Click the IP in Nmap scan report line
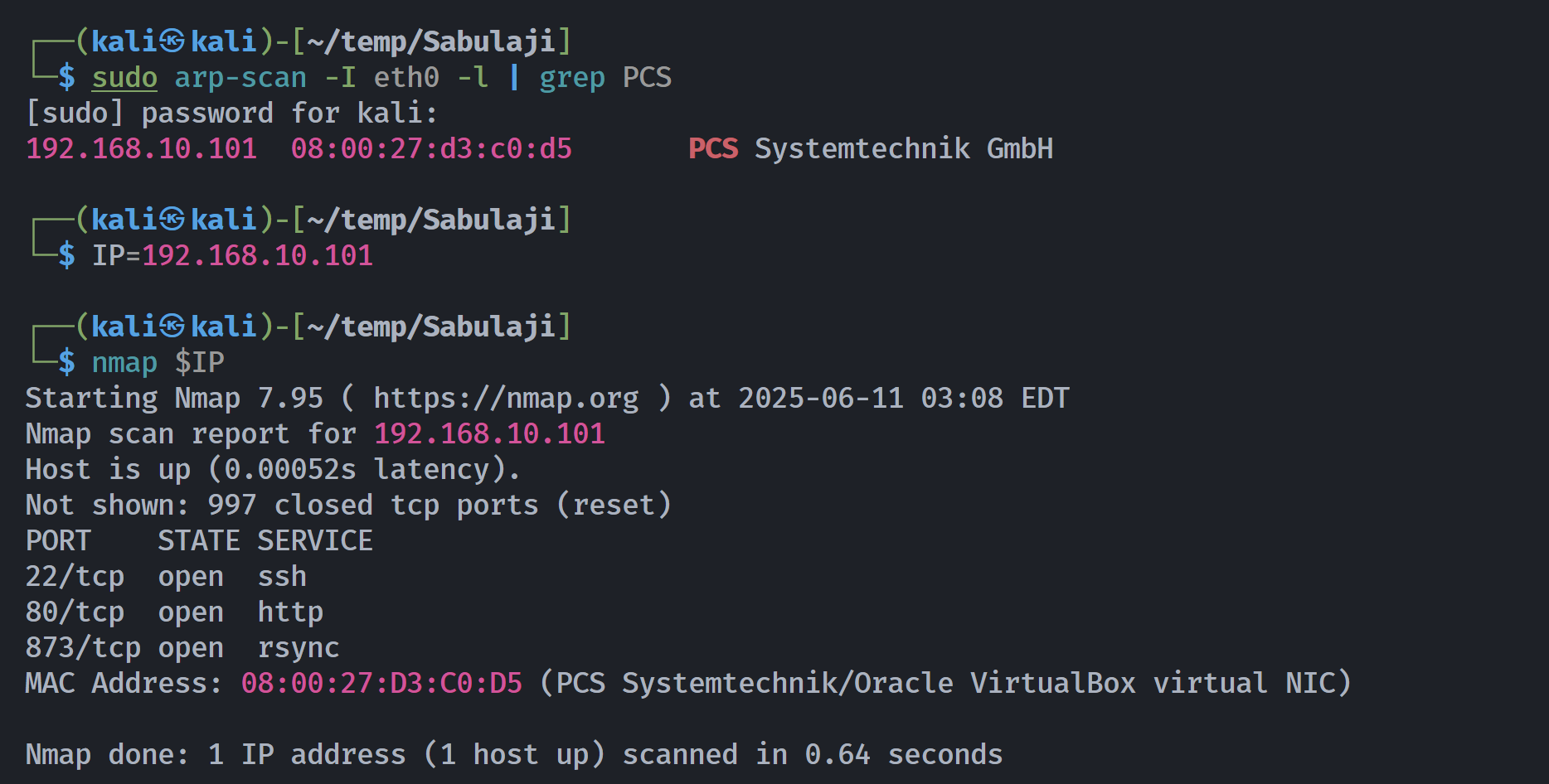 (x=489, y=434)
